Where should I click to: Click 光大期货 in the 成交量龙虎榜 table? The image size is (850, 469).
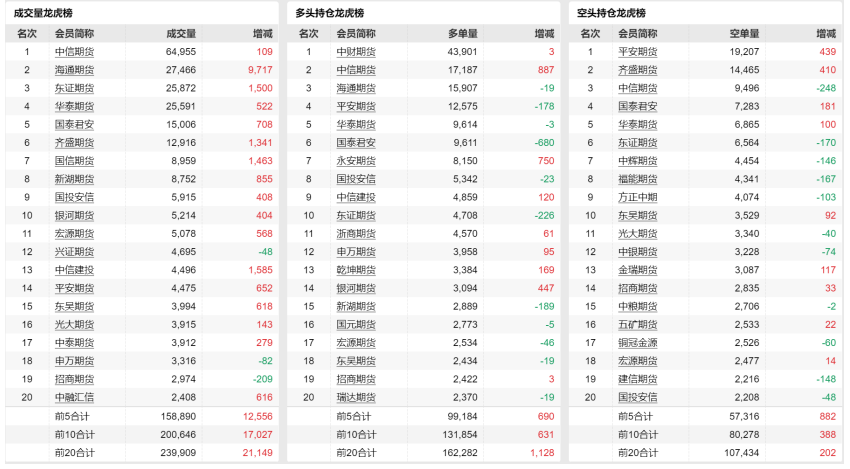click(x=74, y=325)
